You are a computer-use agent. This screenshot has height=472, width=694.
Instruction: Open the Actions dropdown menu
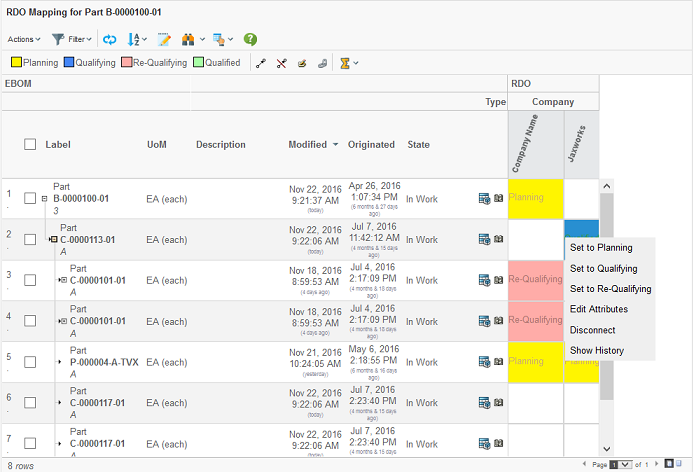[x=24, y=39]
